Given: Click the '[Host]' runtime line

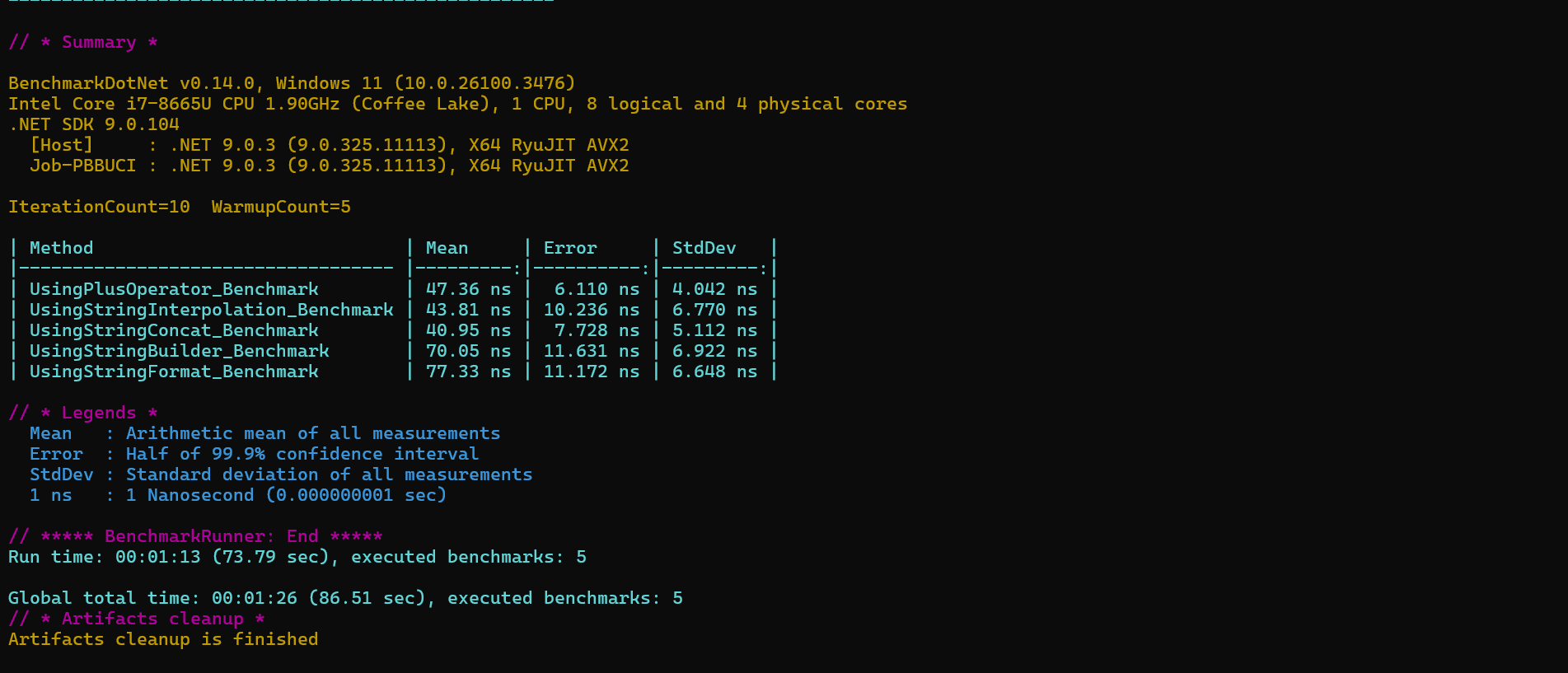Looking at the screenshot, I should [x=330, y=145].
